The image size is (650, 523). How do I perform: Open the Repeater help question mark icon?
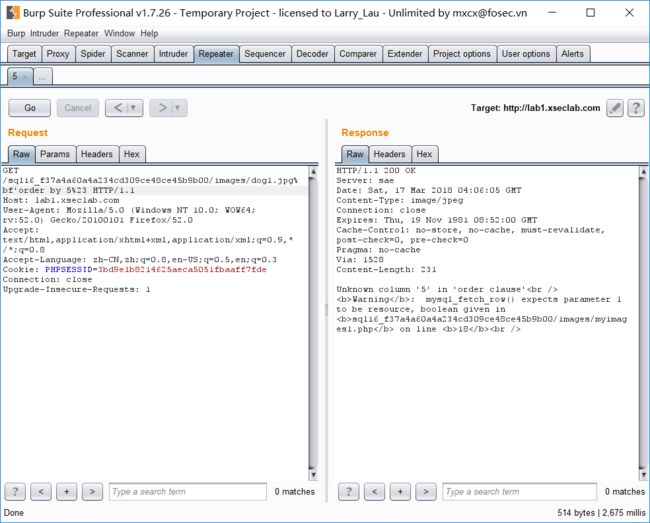636,108
